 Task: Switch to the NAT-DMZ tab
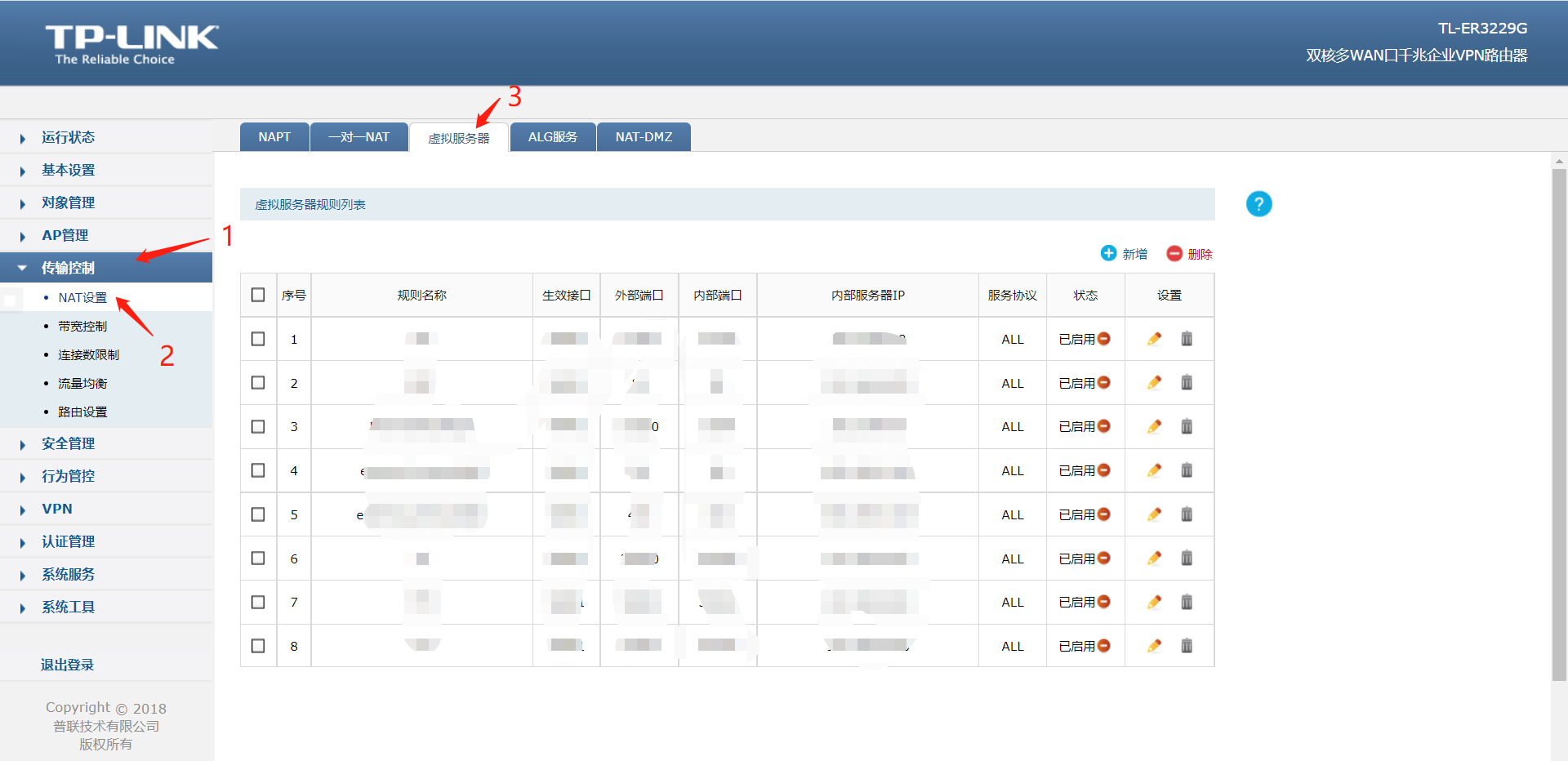tap(644, 137)
